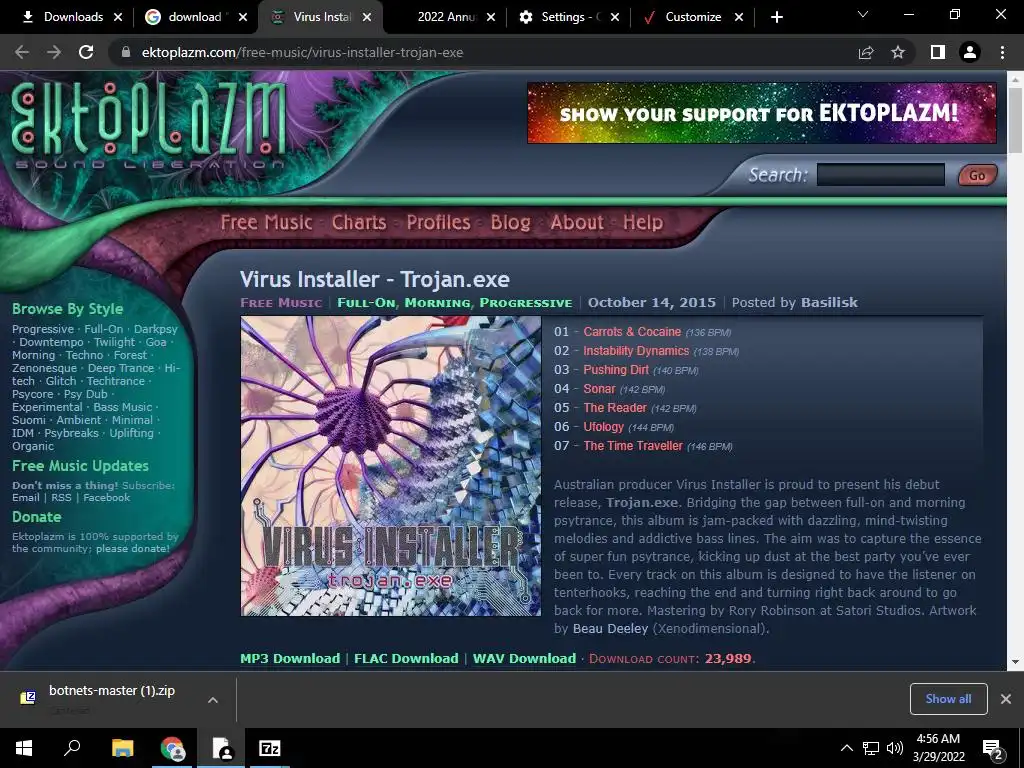
Task: Click the MP3 Download link
Action: pos(290,658)
